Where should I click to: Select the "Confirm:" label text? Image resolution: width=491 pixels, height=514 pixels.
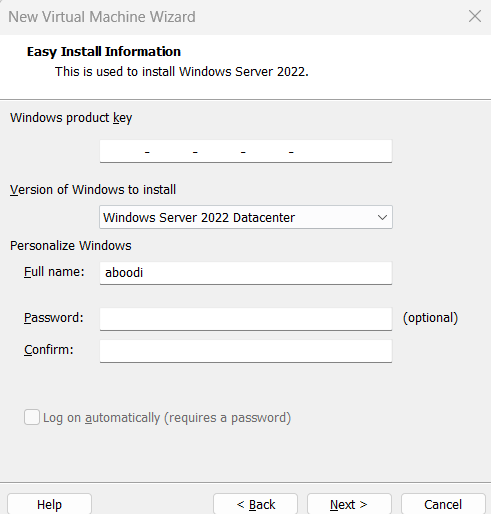49,350
